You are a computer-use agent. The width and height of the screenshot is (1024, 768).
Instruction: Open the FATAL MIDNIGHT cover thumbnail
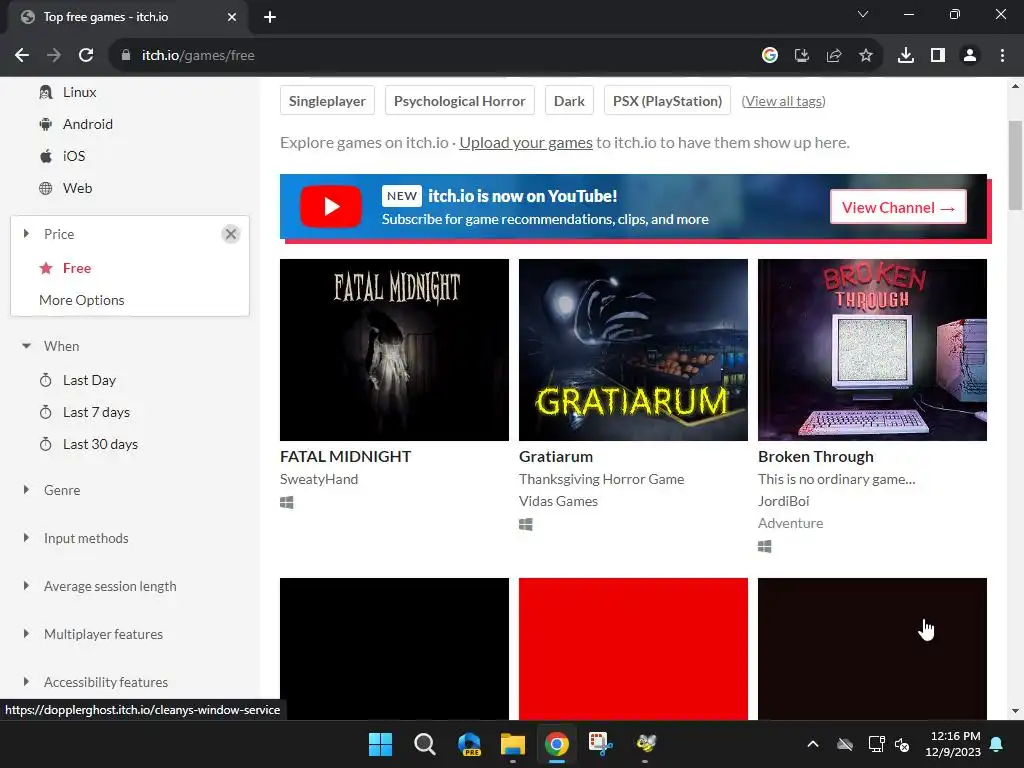click(x=394, y=349)
